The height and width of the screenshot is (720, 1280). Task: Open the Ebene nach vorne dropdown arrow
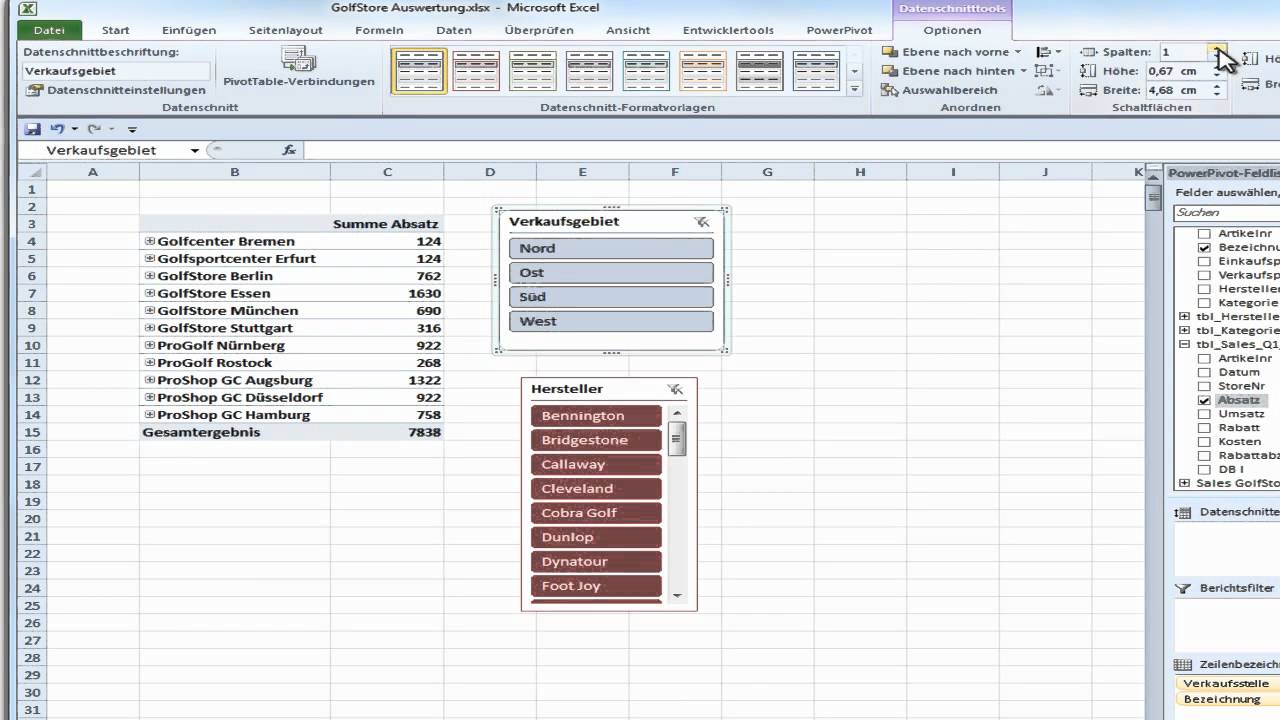(1018, 51)
